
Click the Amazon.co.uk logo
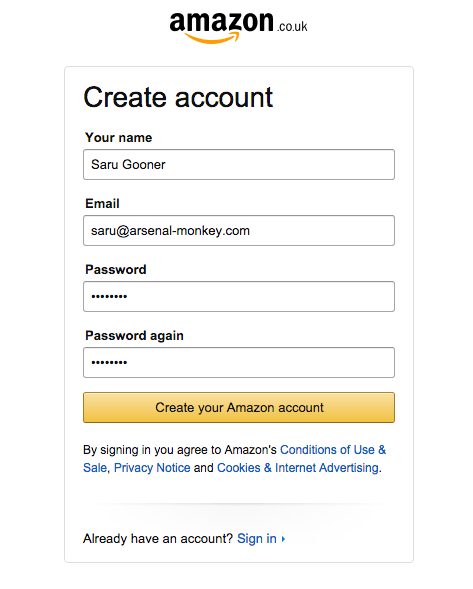click(238, 27)
